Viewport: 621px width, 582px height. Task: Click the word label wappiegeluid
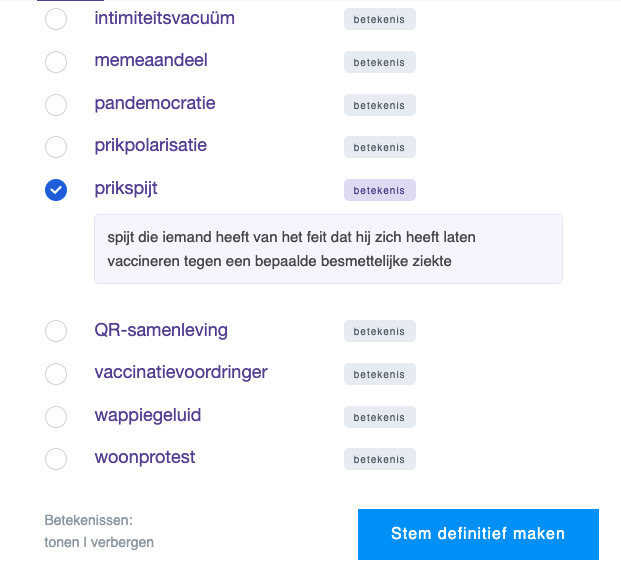148,415
